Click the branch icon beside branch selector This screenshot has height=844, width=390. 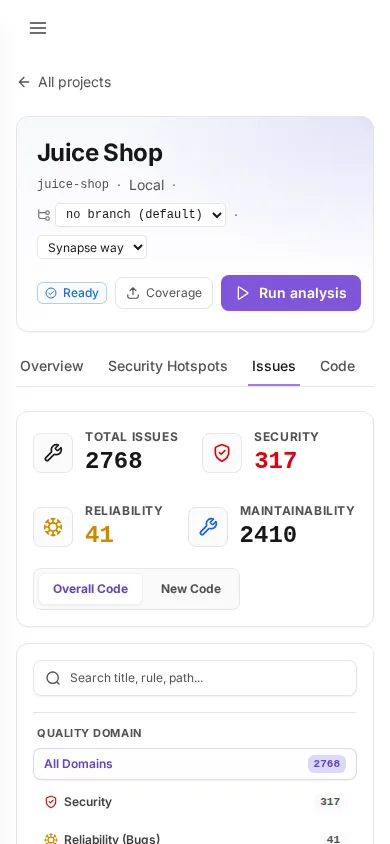[x=44, y=215]
